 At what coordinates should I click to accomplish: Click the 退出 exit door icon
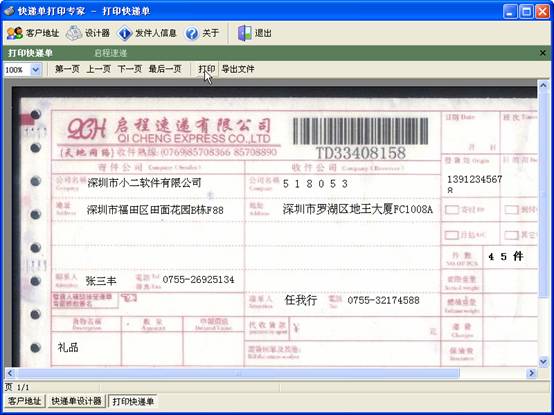tap(244, 33)
